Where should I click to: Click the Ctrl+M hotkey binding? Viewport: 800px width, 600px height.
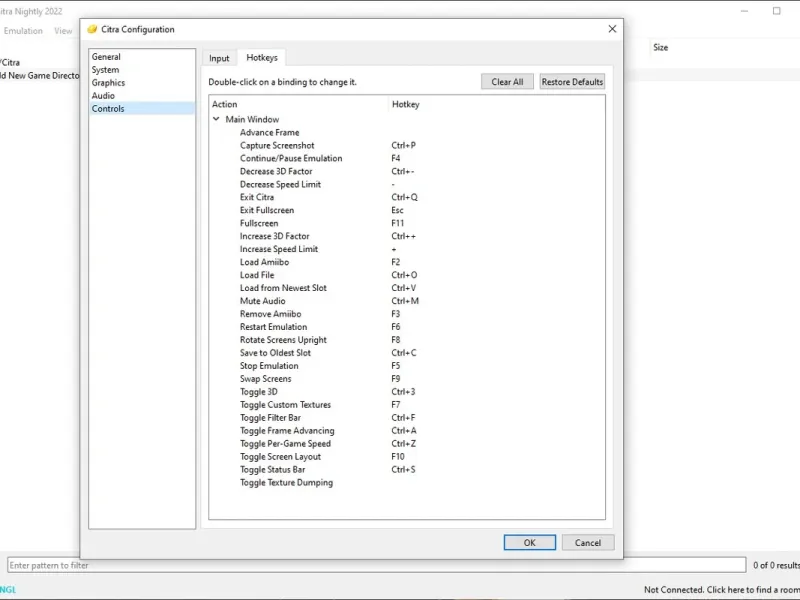pyautogui.click(x=405, y=301)
